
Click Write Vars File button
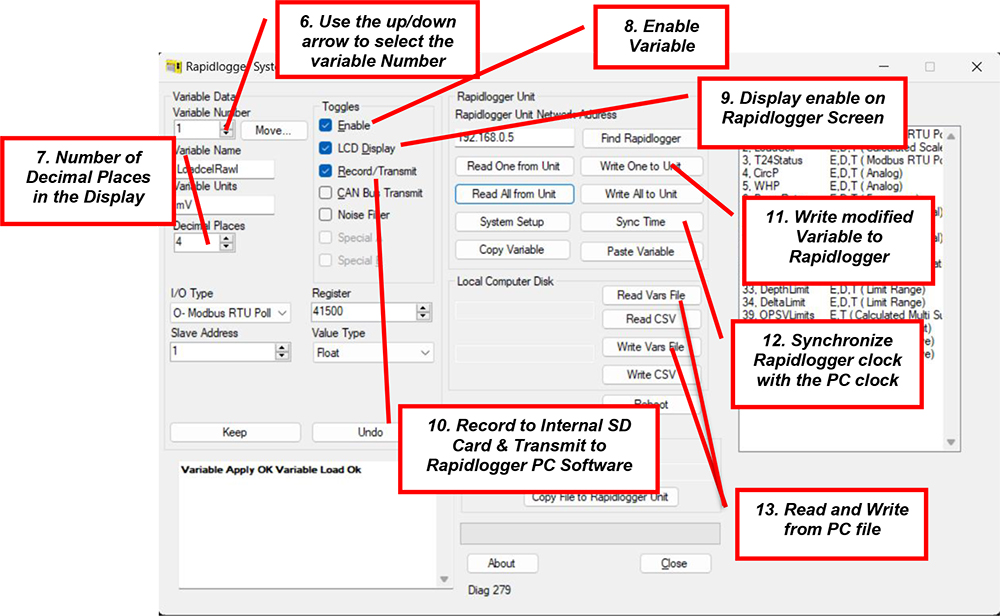(651, 347)
